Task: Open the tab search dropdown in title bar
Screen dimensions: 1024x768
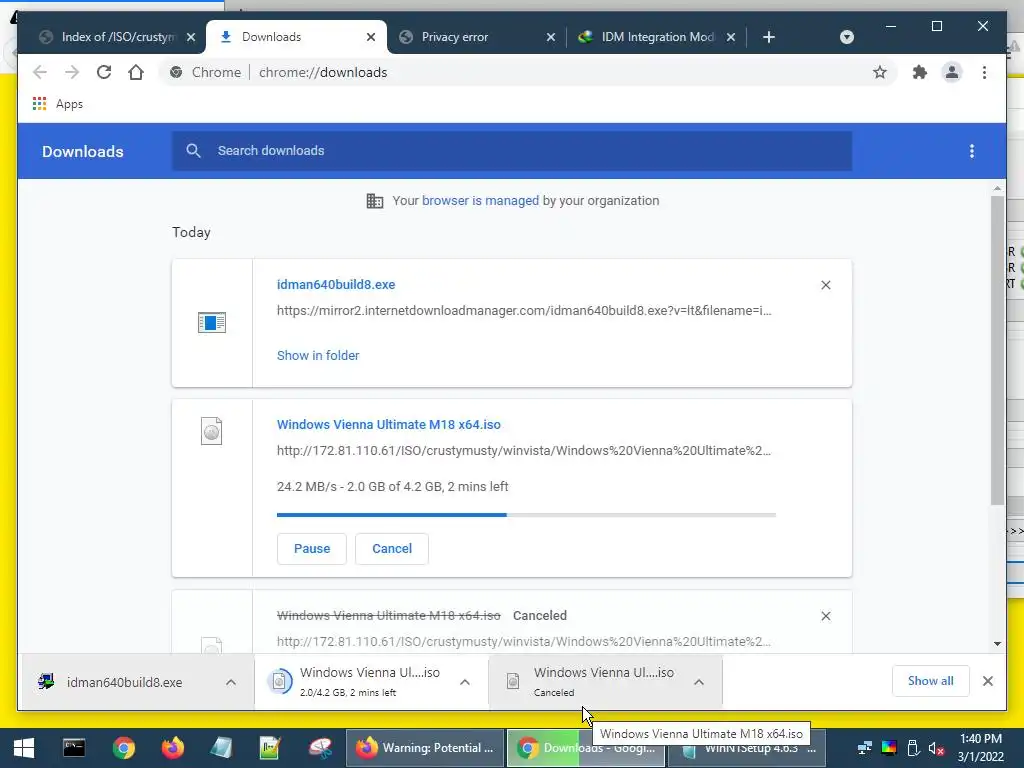Action: click(x=847, y=37)
